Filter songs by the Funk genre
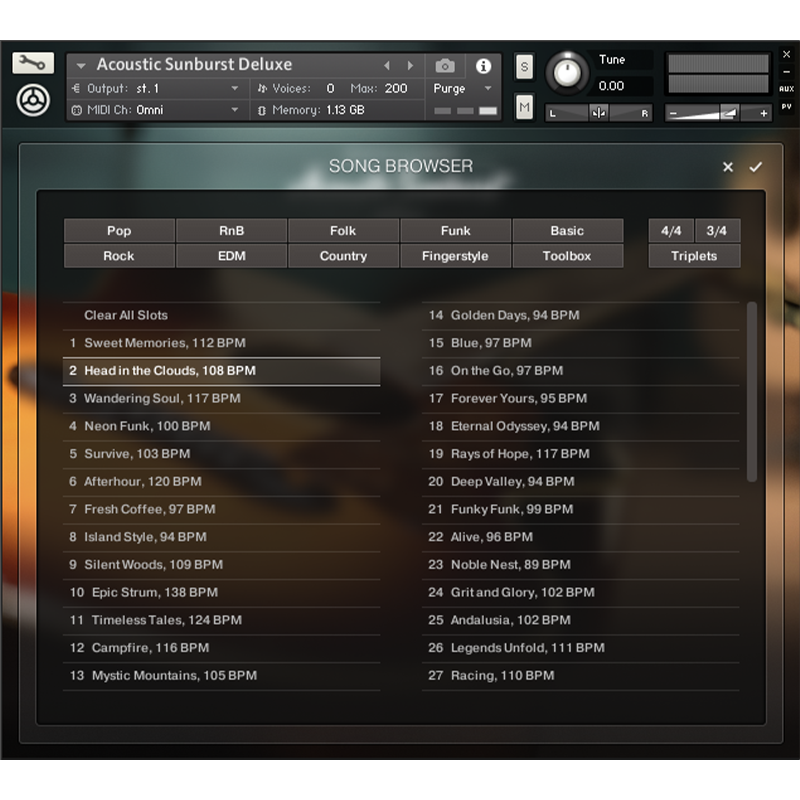Screen dimensions: 800x800 coord(455,231)
